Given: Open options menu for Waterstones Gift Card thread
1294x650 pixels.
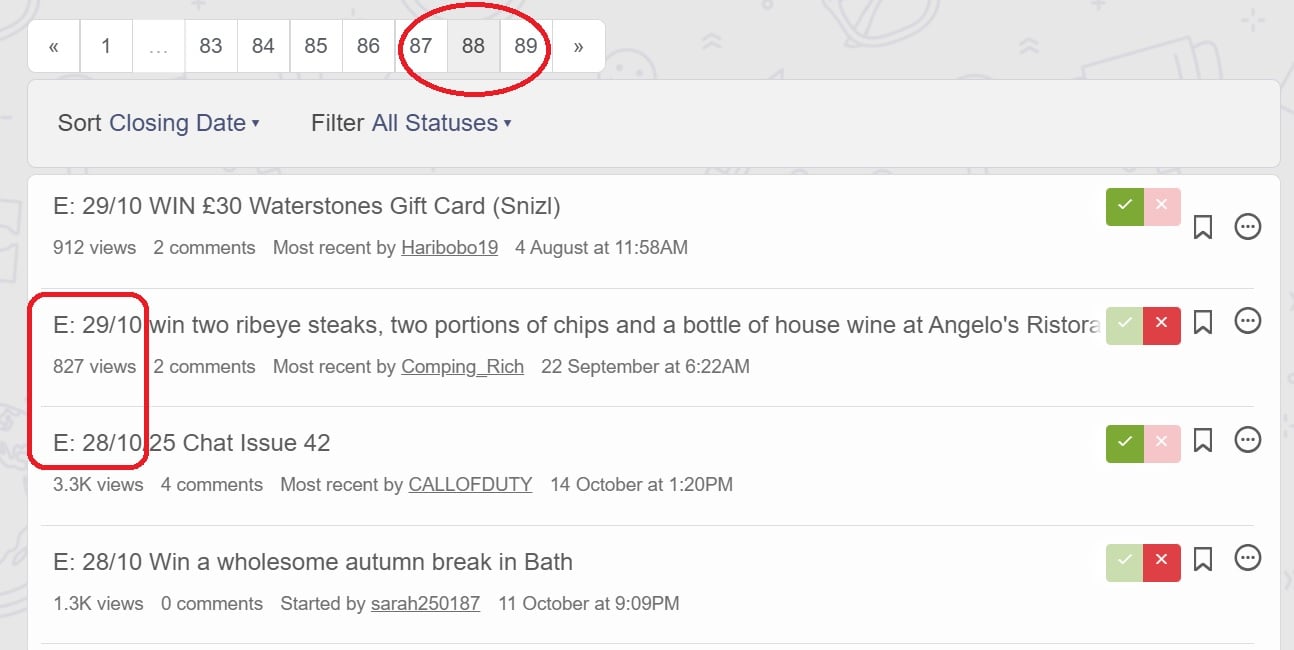Looking at the screenshot, I should pyautogui.click(x=1247, y=227).
